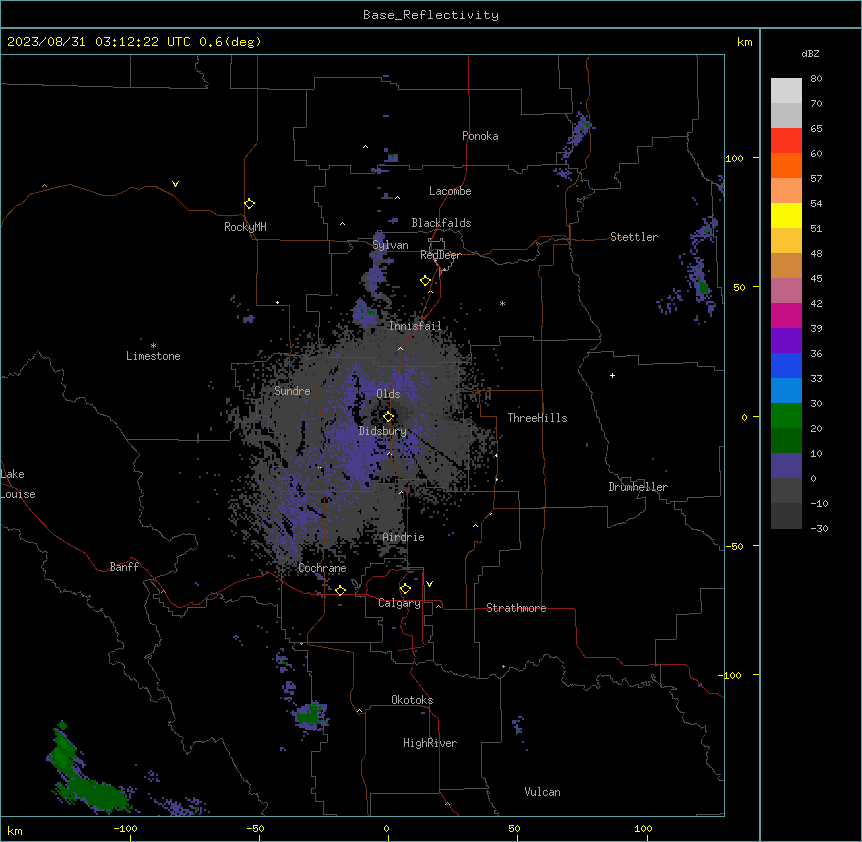
Task: Click the Banff label
Action: [x=124, y=567]
